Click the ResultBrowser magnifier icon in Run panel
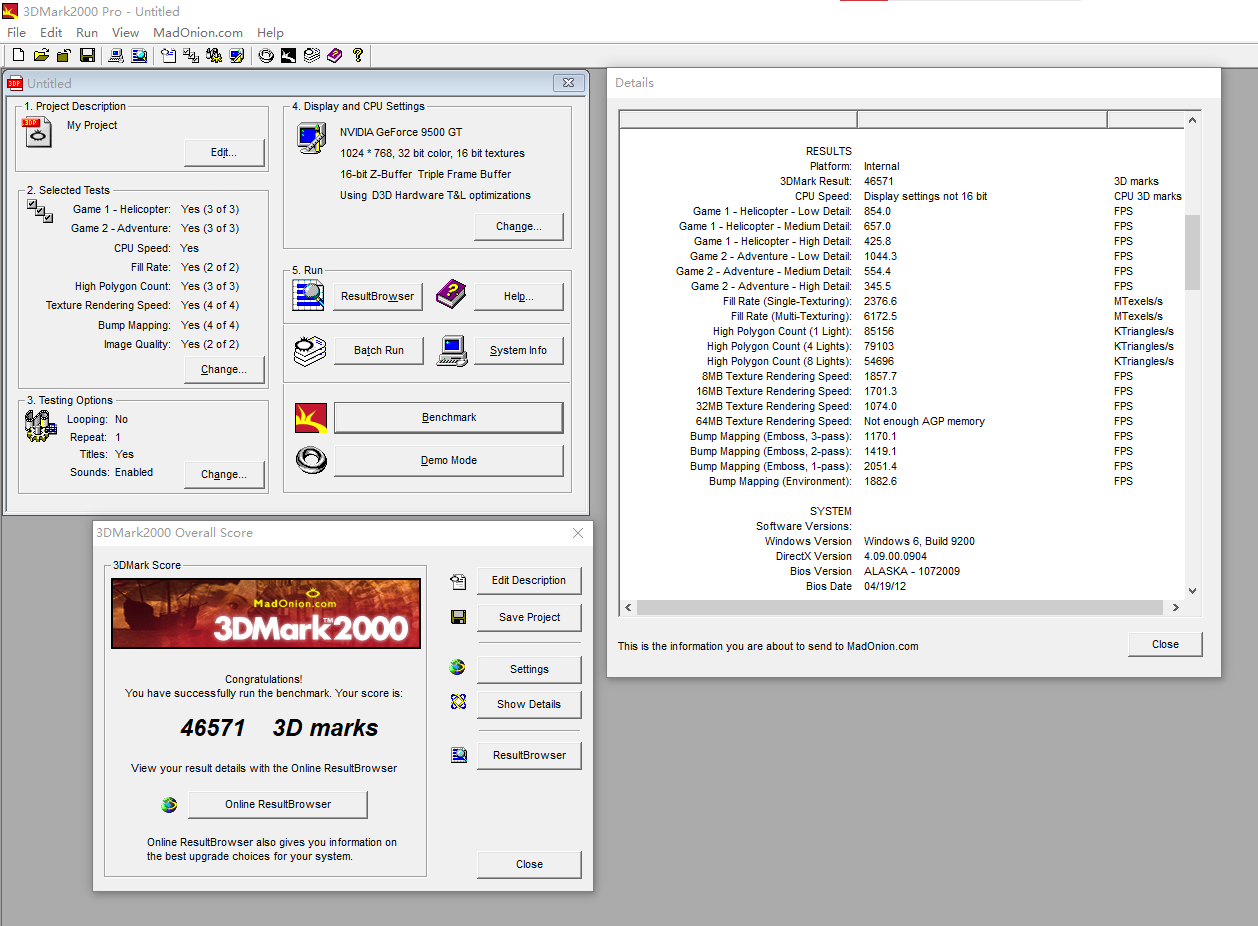 (x=308, y=295)
